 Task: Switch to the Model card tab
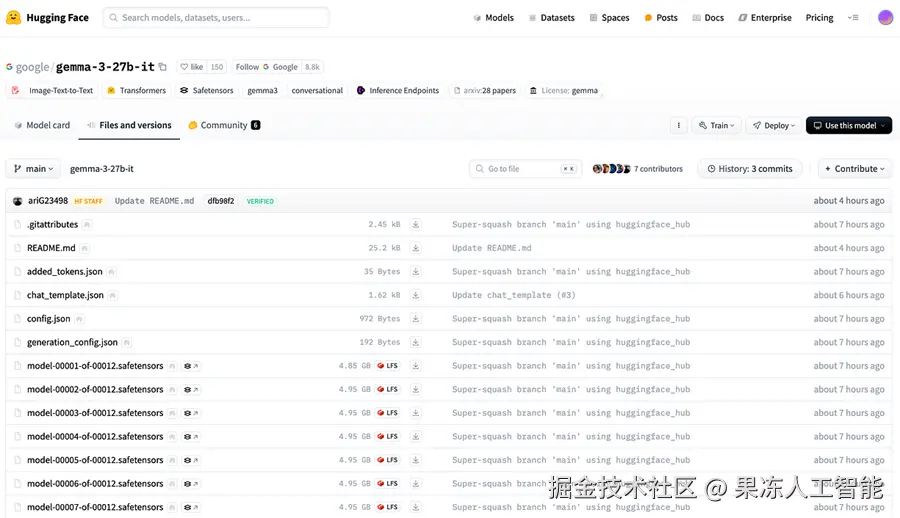[x=42, y=125]
